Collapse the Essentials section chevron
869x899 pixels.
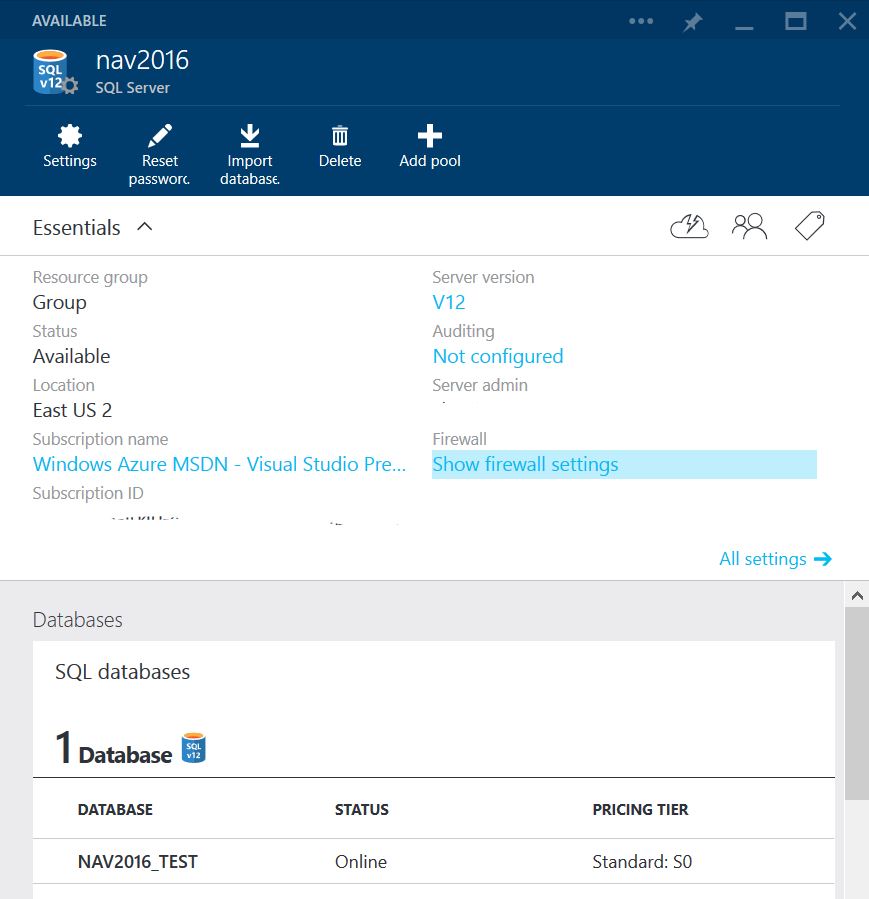145,227
